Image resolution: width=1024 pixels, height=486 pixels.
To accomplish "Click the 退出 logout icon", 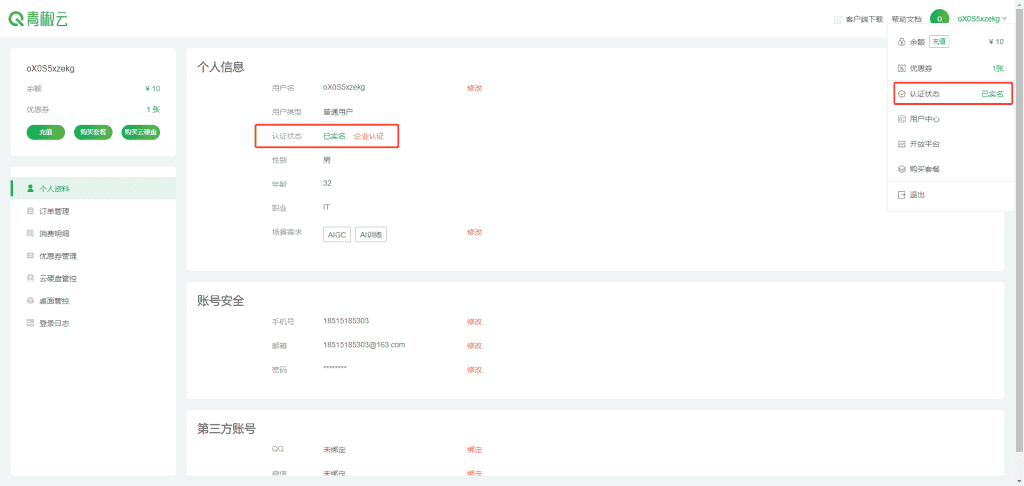I will coord(902,194).
